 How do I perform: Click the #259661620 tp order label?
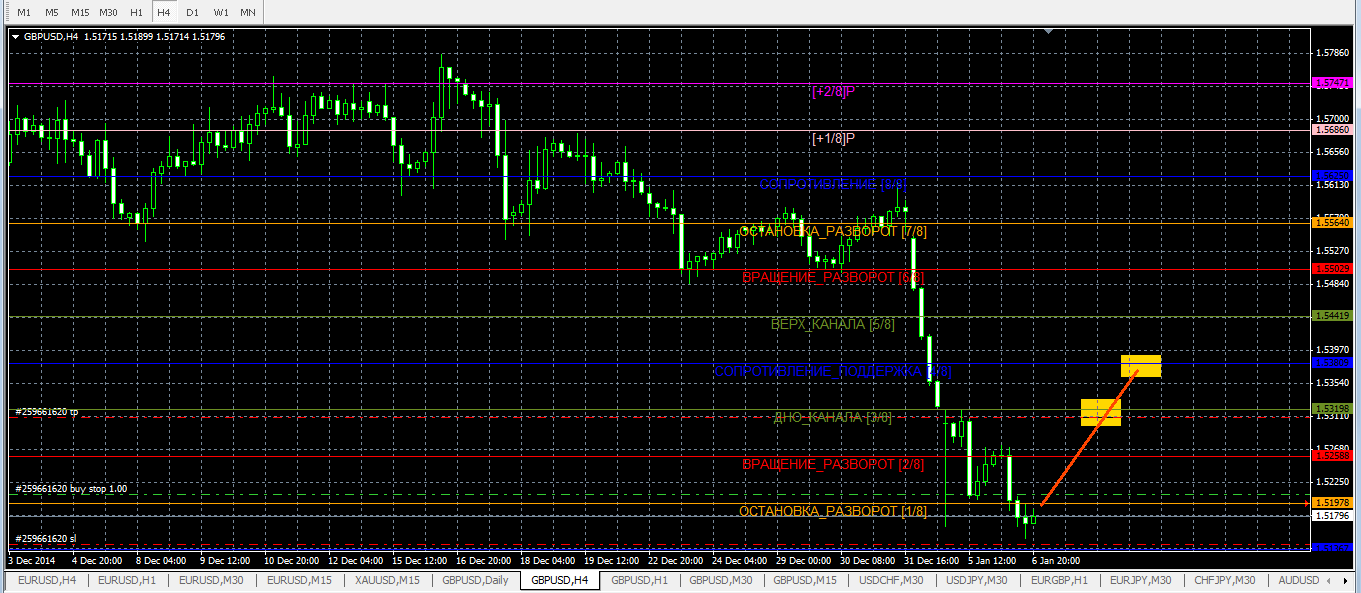[x=47, y=411]
